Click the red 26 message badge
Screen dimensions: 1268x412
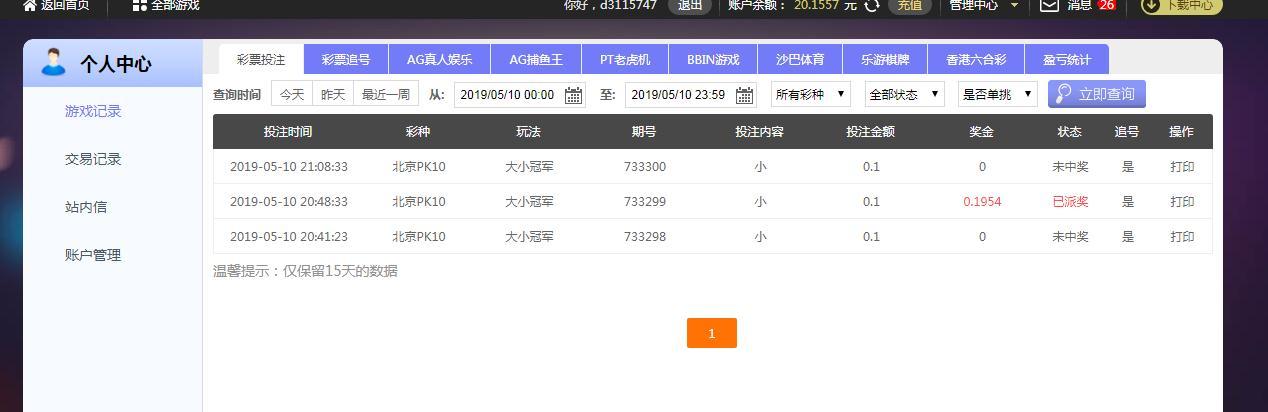[1106, 5]
